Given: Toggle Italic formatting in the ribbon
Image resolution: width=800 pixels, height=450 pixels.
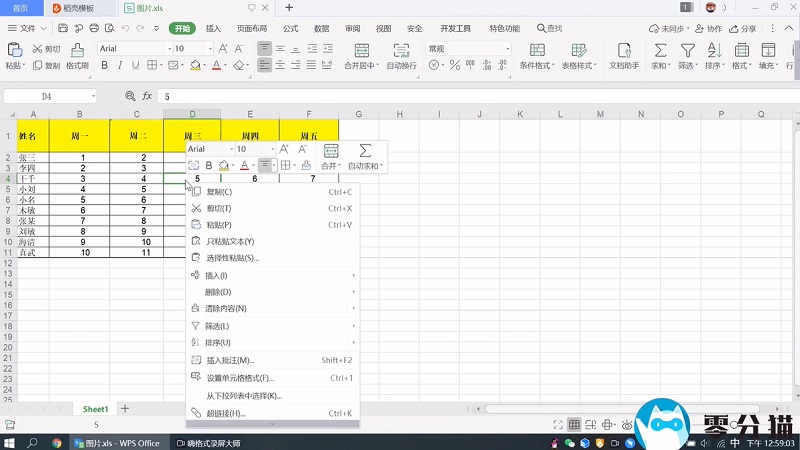Looking at the screenshot, I should [120, 66].
